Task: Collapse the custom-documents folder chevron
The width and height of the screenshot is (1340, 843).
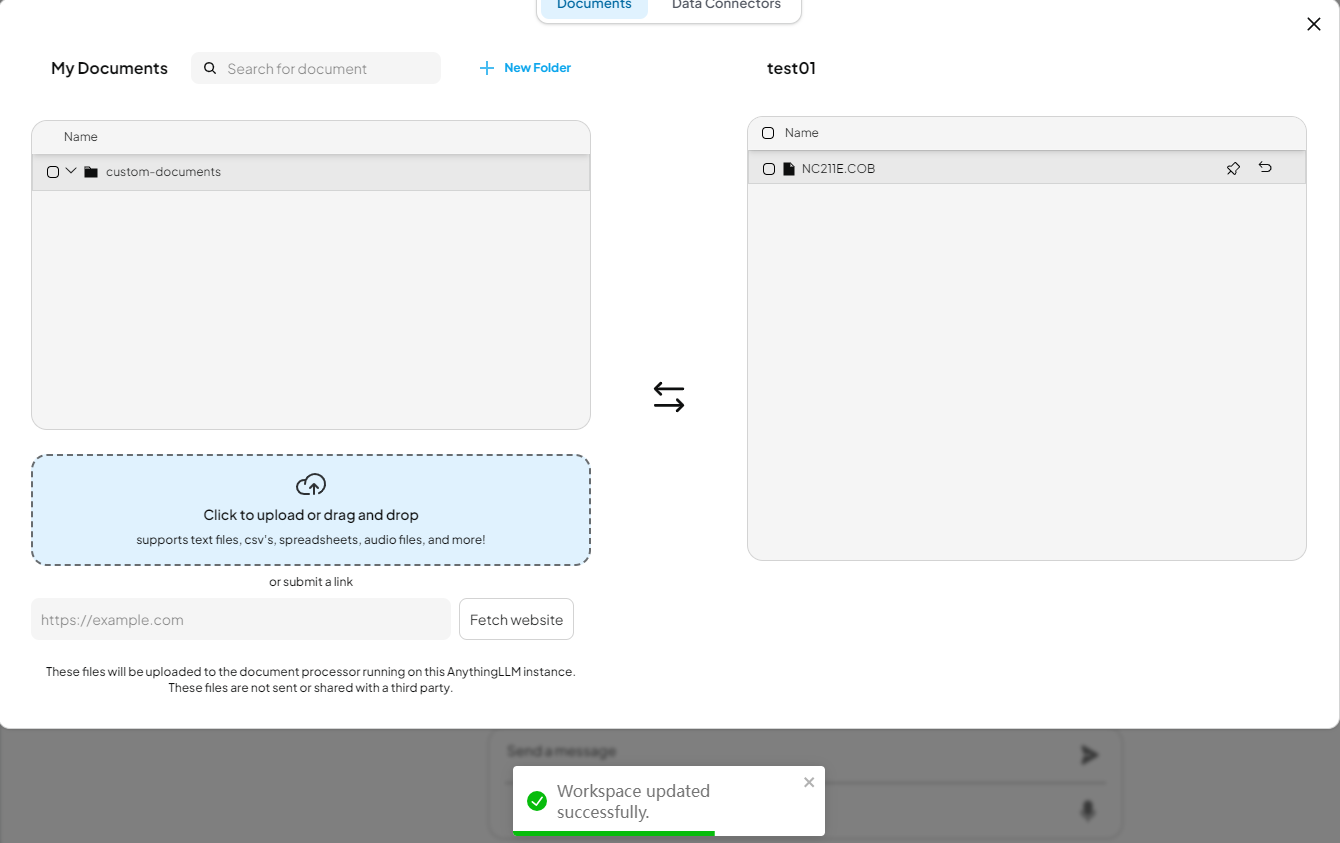Action: (x=71, y=171)
